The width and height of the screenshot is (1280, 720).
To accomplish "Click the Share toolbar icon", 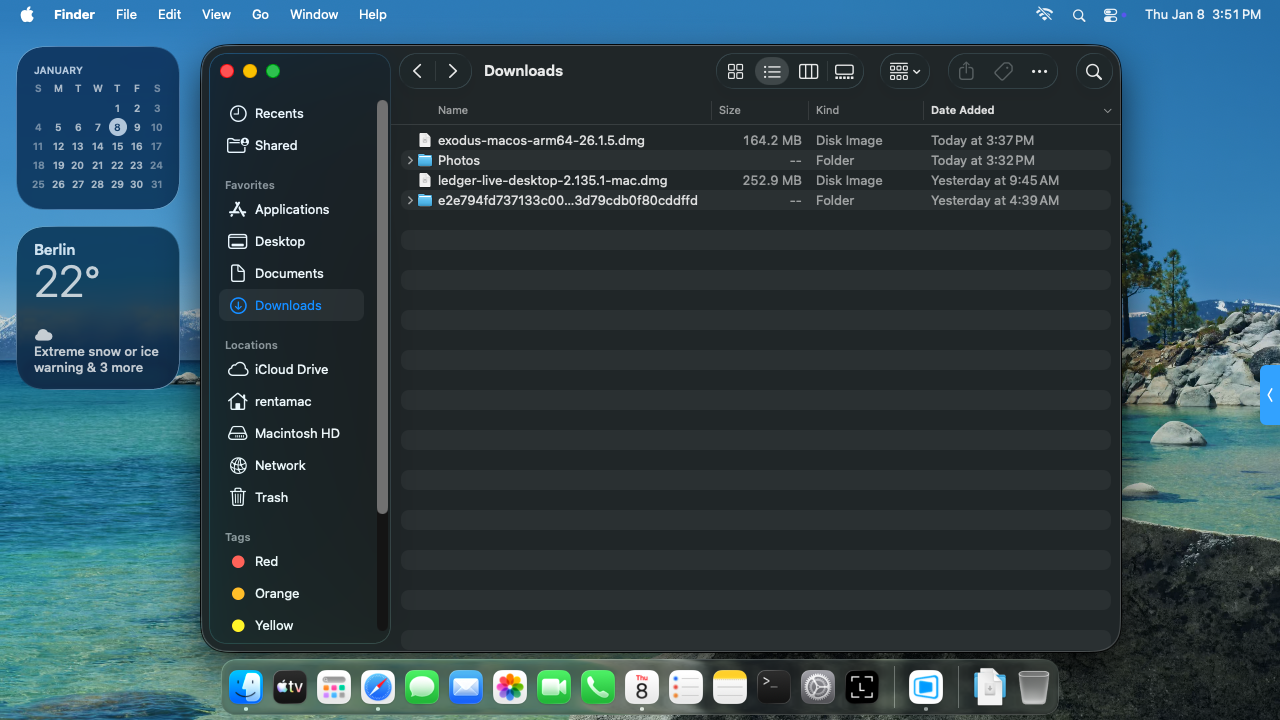I will coord(965,72).
